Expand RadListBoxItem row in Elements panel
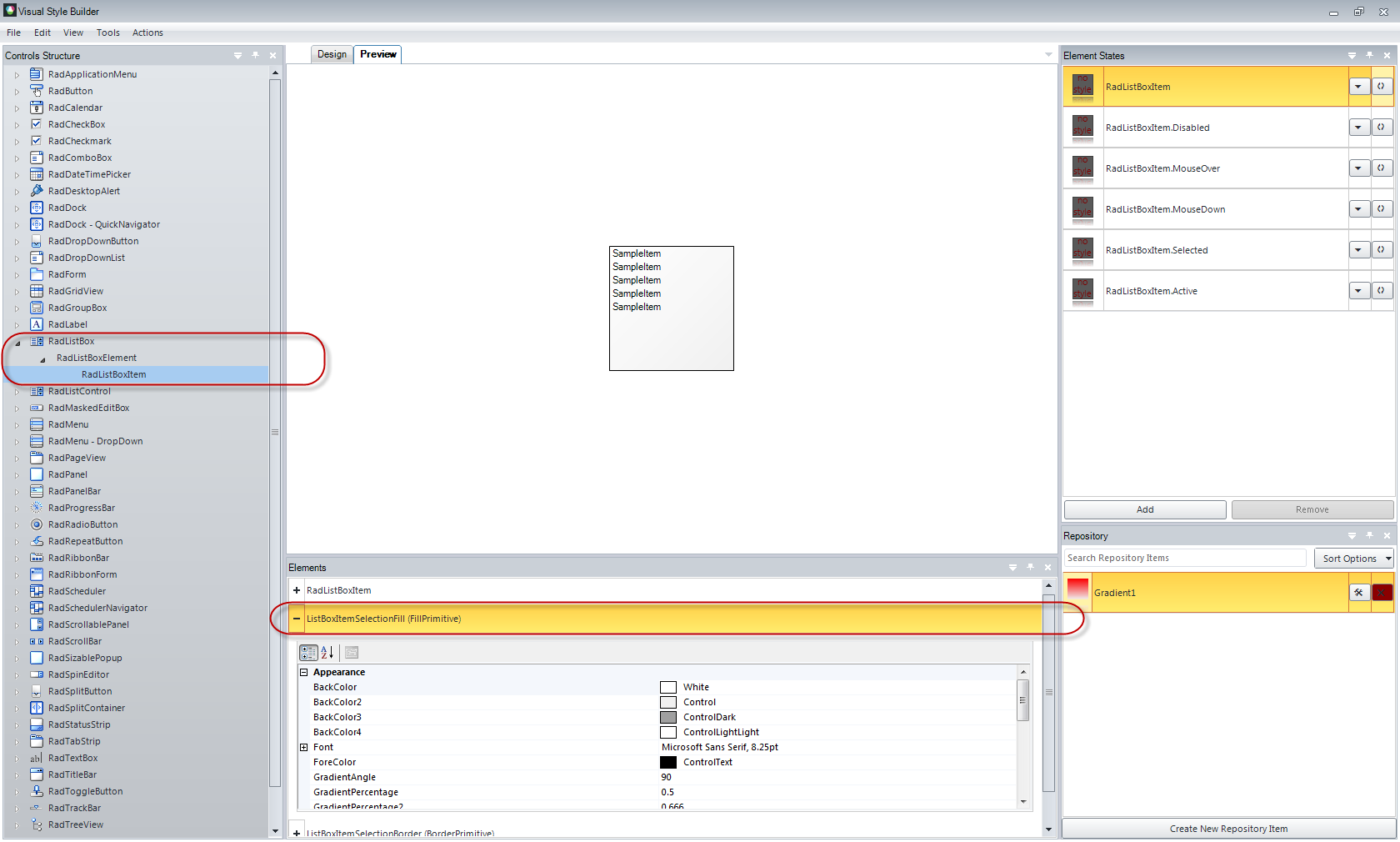The height and width of the screenshot is (842, 1400). point(297,590)
